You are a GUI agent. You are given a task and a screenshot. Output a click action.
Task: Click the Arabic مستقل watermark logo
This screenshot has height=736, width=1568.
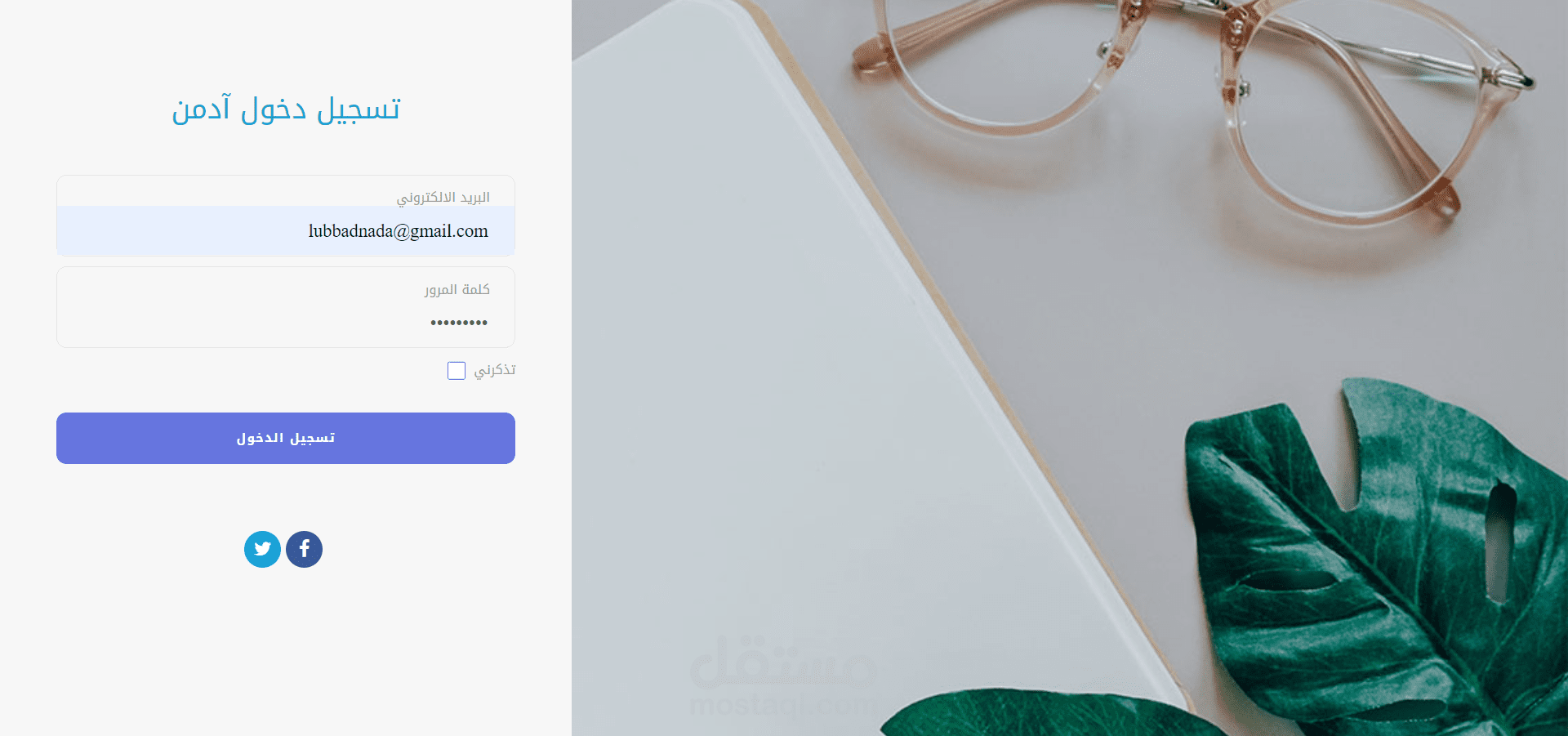pos(782,660)
